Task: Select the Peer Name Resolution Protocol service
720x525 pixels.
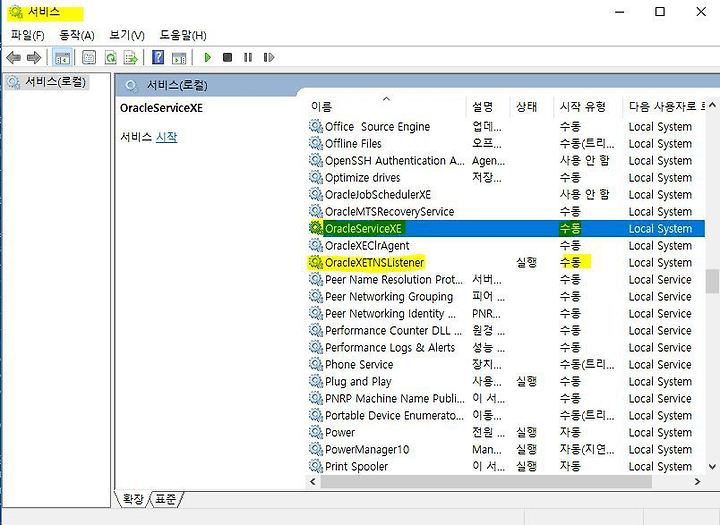Action: point(506,279)
